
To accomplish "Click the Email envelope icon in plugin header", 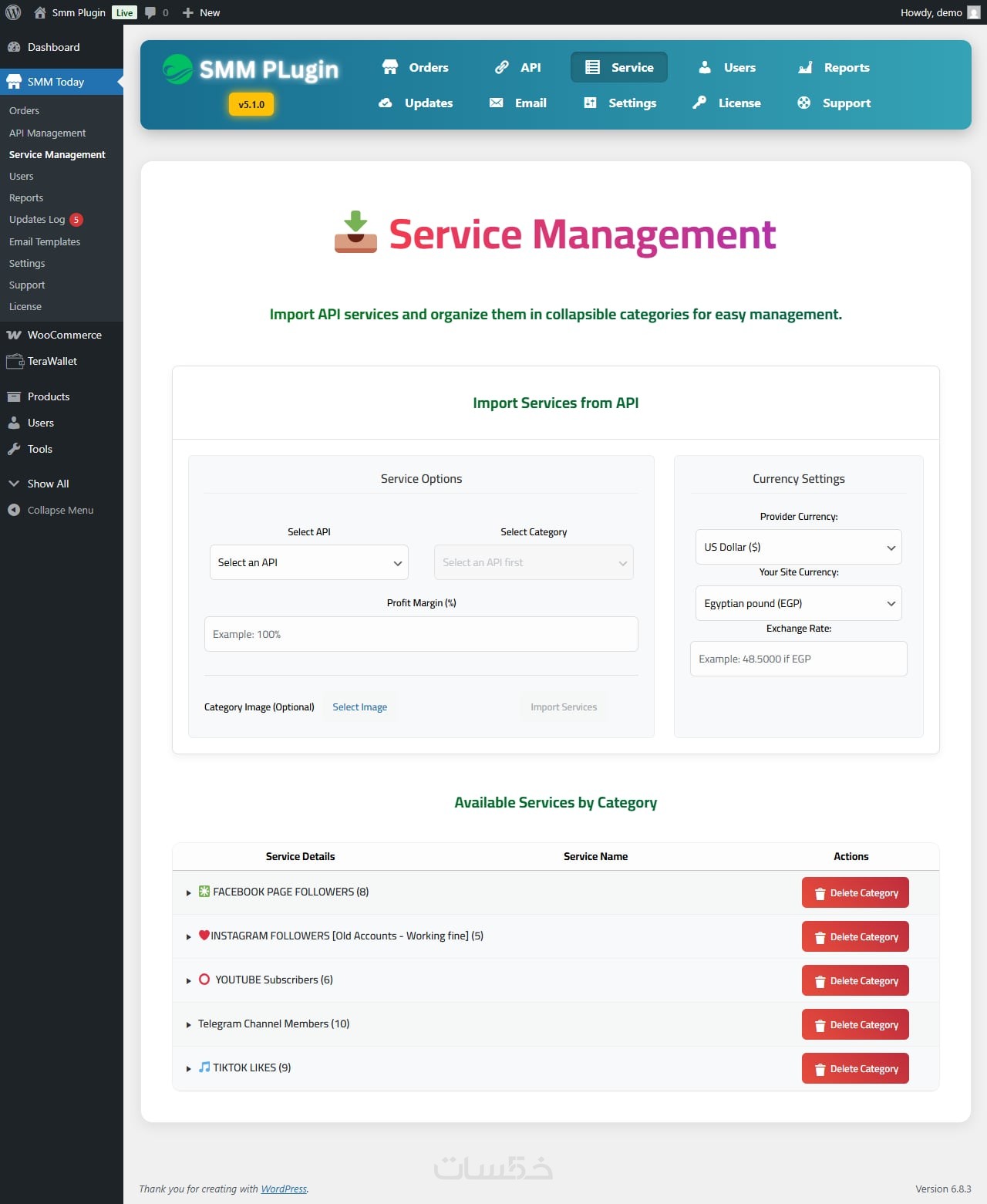I will 497,103.
